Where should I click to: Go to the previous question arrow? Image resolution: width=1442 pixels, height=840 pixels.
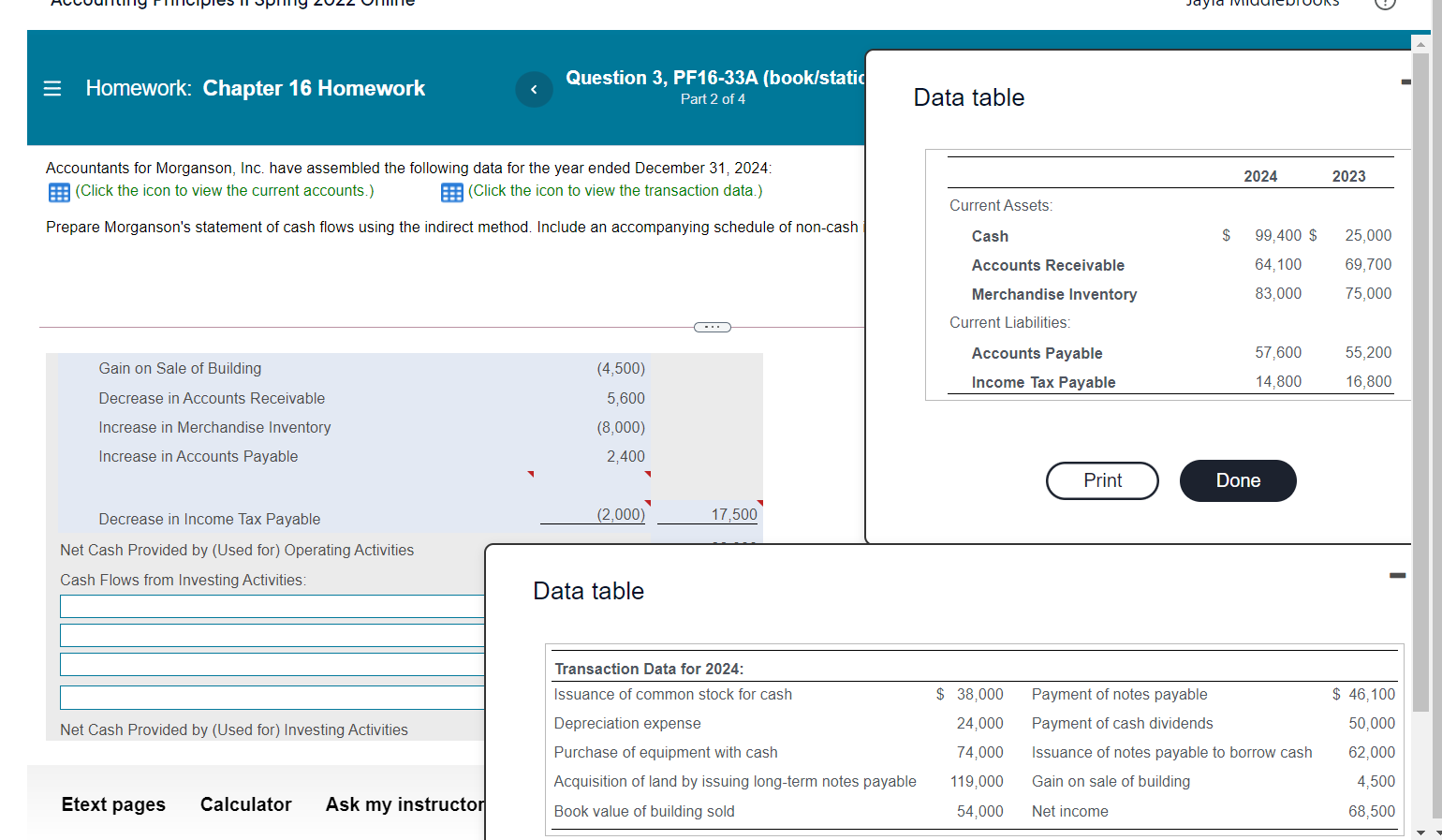click(534, 89)
